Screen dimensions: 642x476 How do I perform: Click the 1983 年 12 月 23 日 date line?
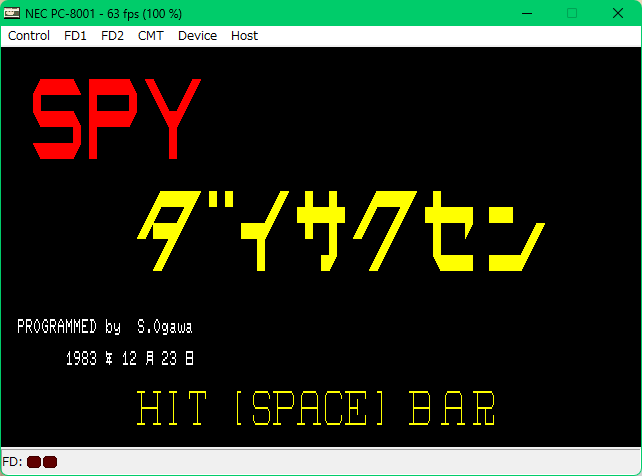pyautogui.click(x=129, y=358)
